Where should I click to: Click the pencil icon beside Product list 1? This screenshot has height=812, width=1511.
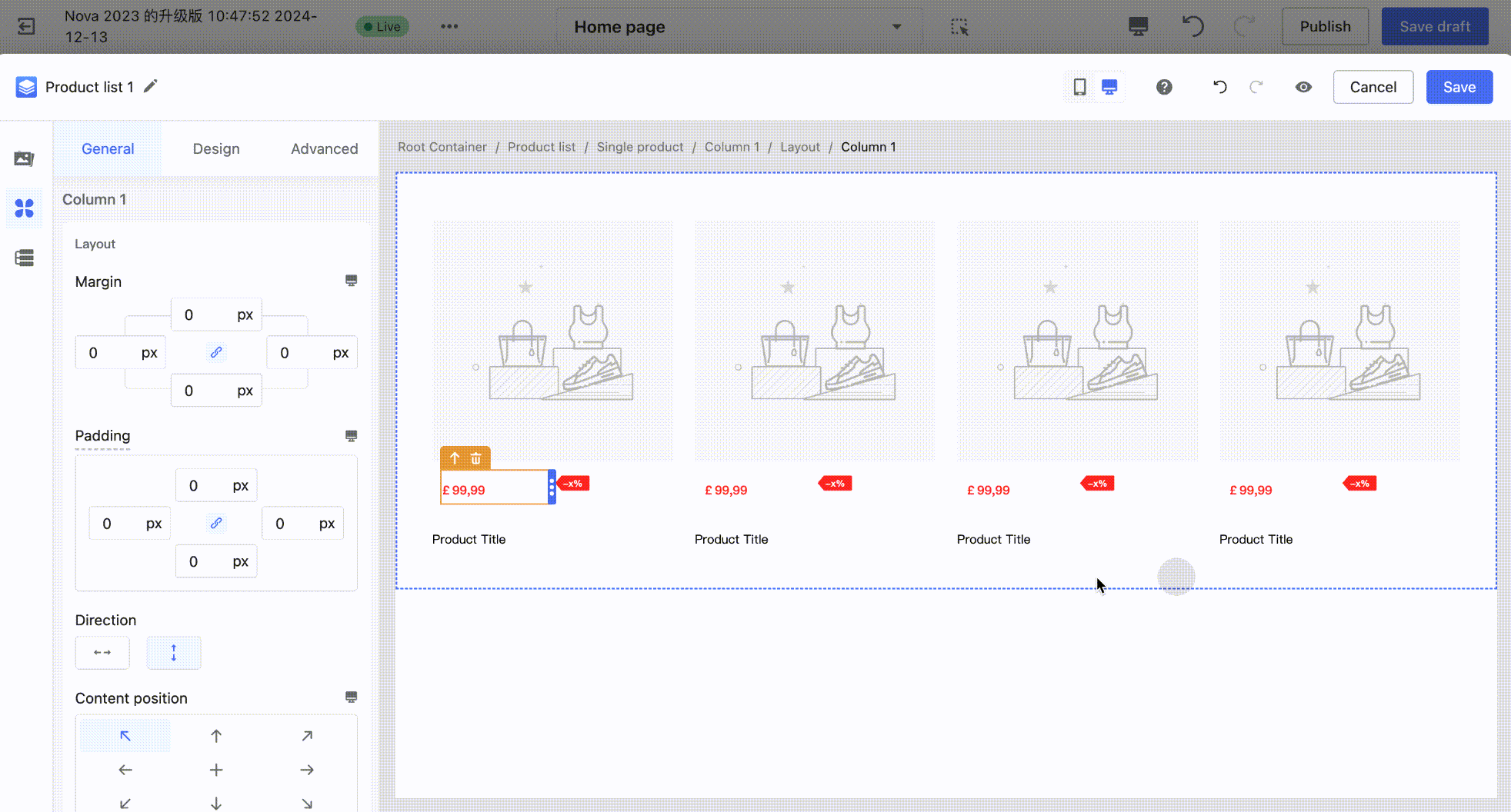[x=151, y=87]
